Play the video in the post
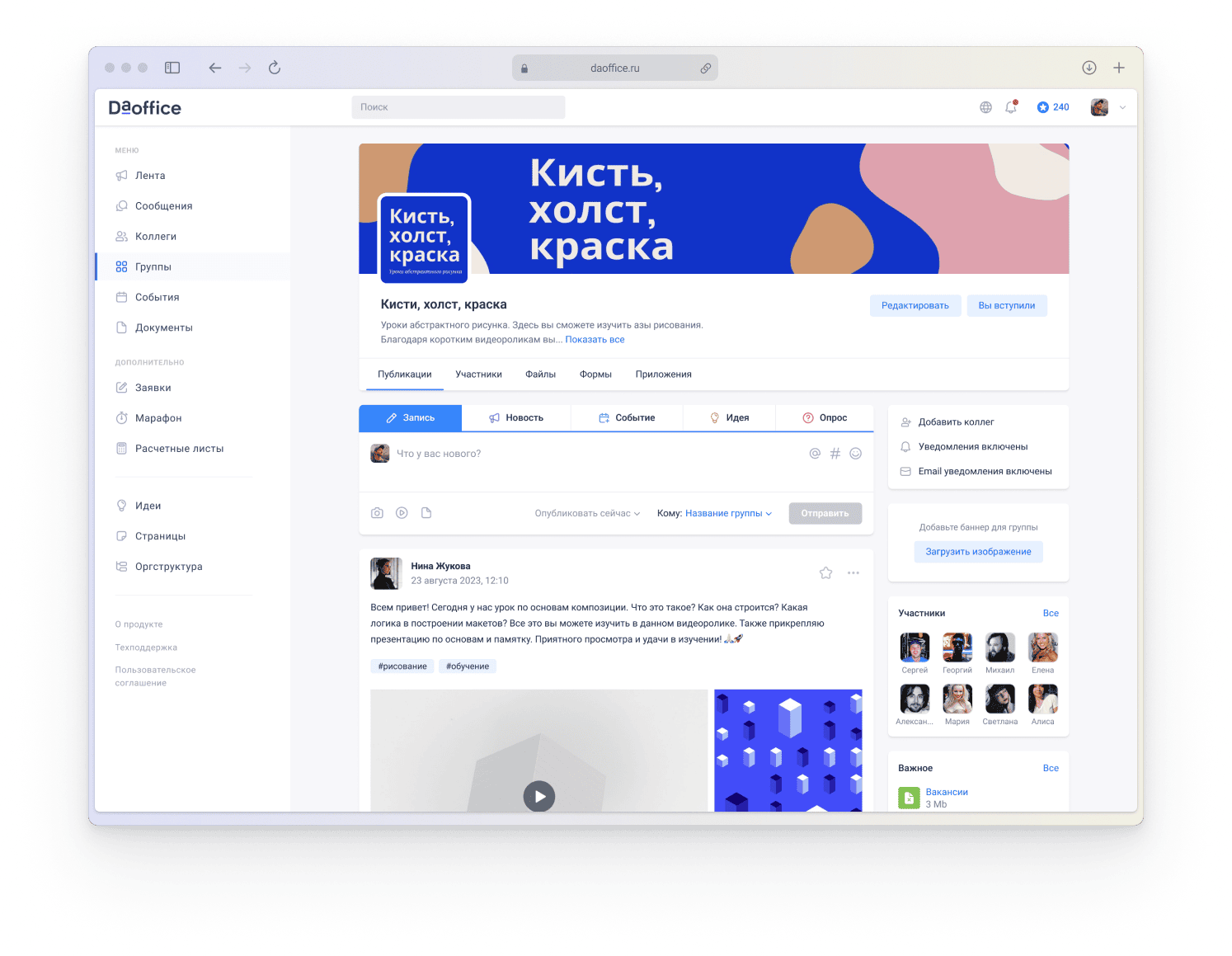The width and height of the screenshot is (1232, 956). point(539,796)
